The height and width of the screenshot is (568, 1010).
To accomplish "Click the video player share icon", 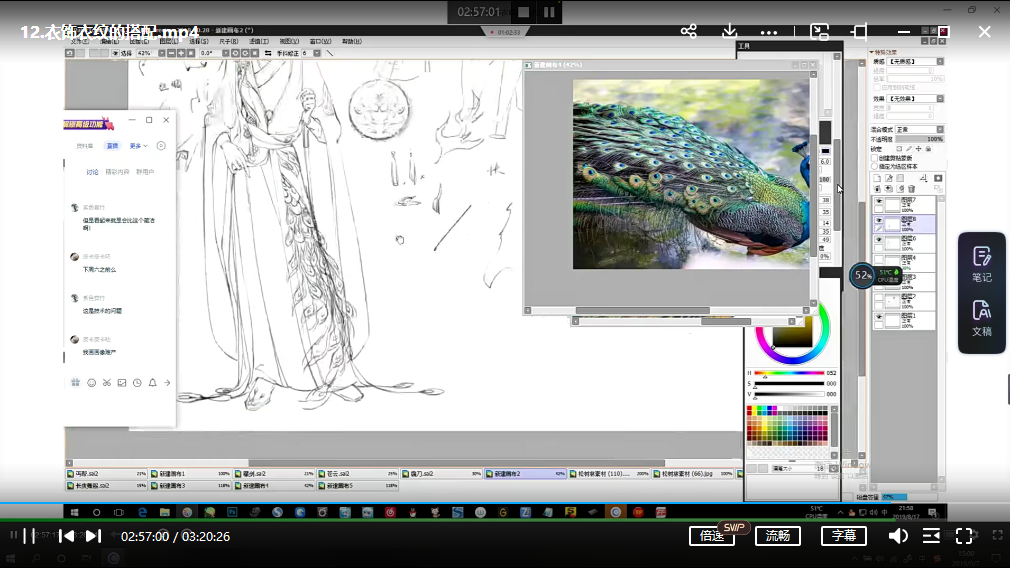I will pos(689,32).
